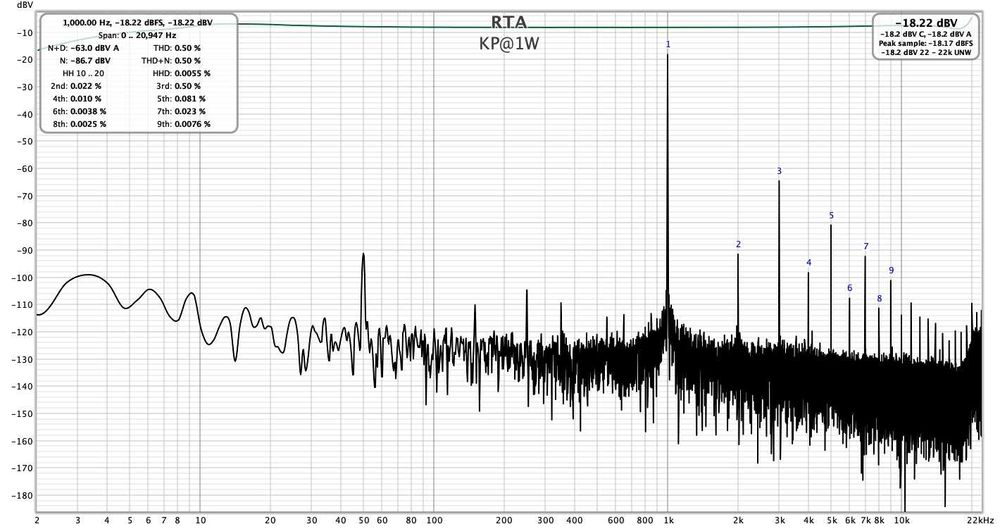The image size is (1000, 529).
Task: Click the "-140" y-axis tick label
Action: coord(22,387)
